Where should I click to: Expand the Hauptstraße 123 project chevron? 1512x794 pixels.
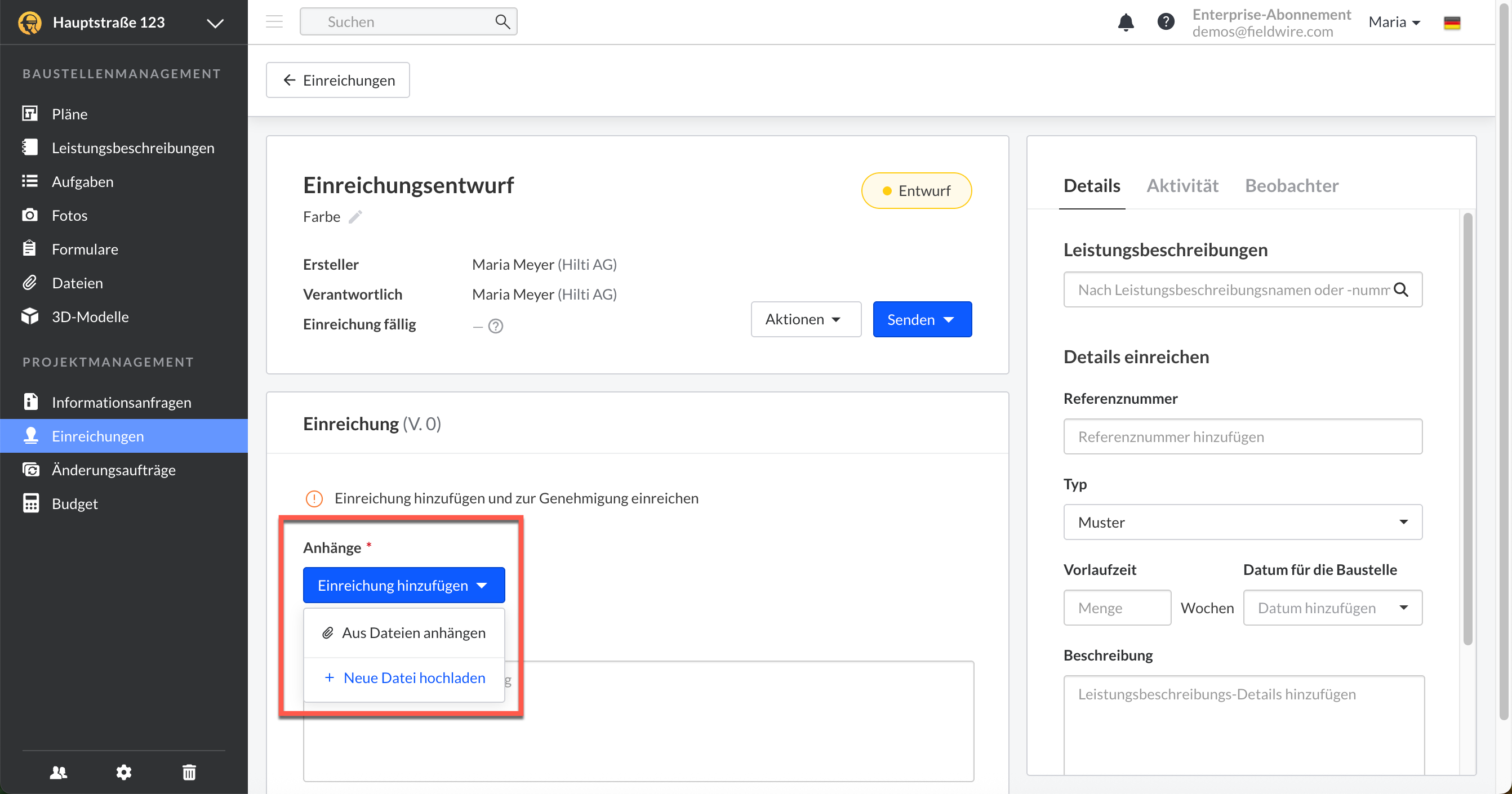(x=215, y=23)
